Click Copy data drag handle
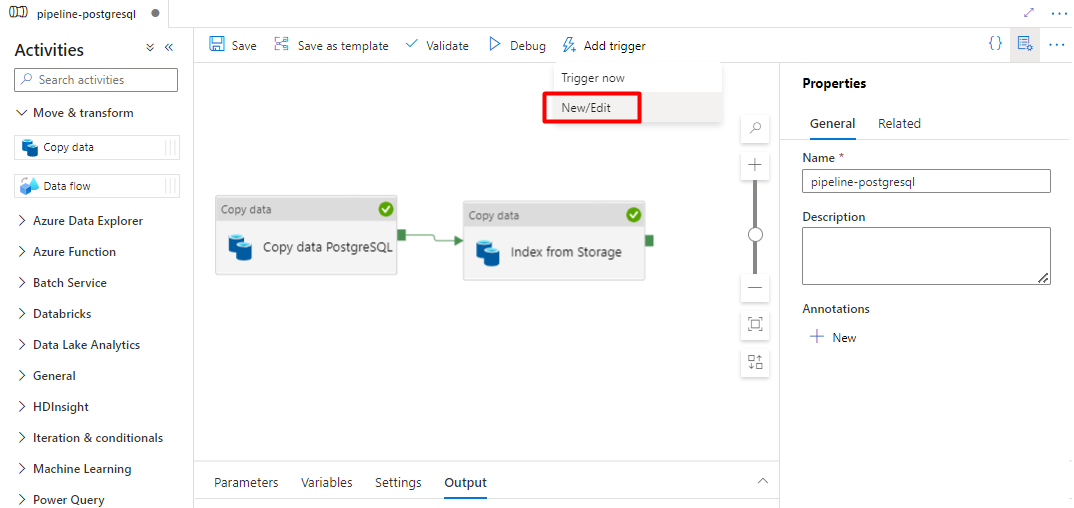The height and width of the screenshot is (508, 1074). [x=171, y=147]
